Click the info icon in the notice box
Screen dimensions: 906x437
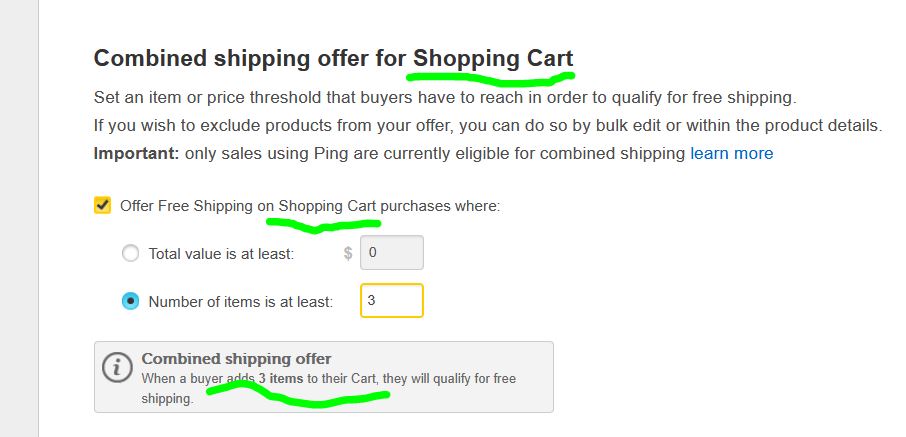117,368
